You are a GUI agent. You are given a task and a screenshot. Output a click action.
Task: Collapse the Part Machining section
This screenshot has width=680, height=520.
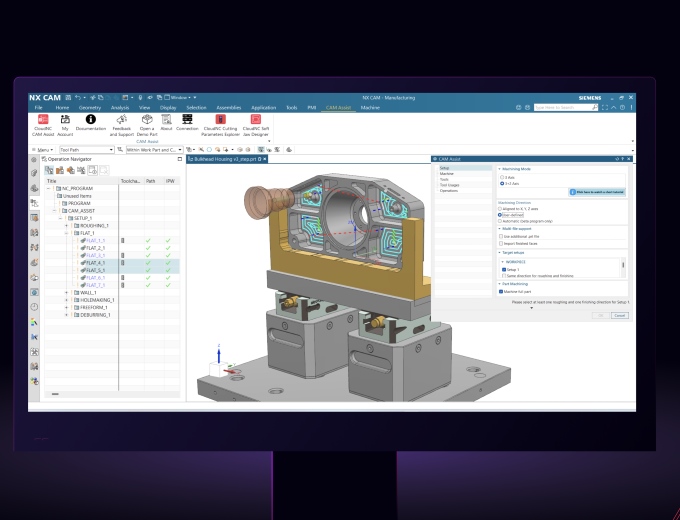pyautogui.click(x=499, y=284)
